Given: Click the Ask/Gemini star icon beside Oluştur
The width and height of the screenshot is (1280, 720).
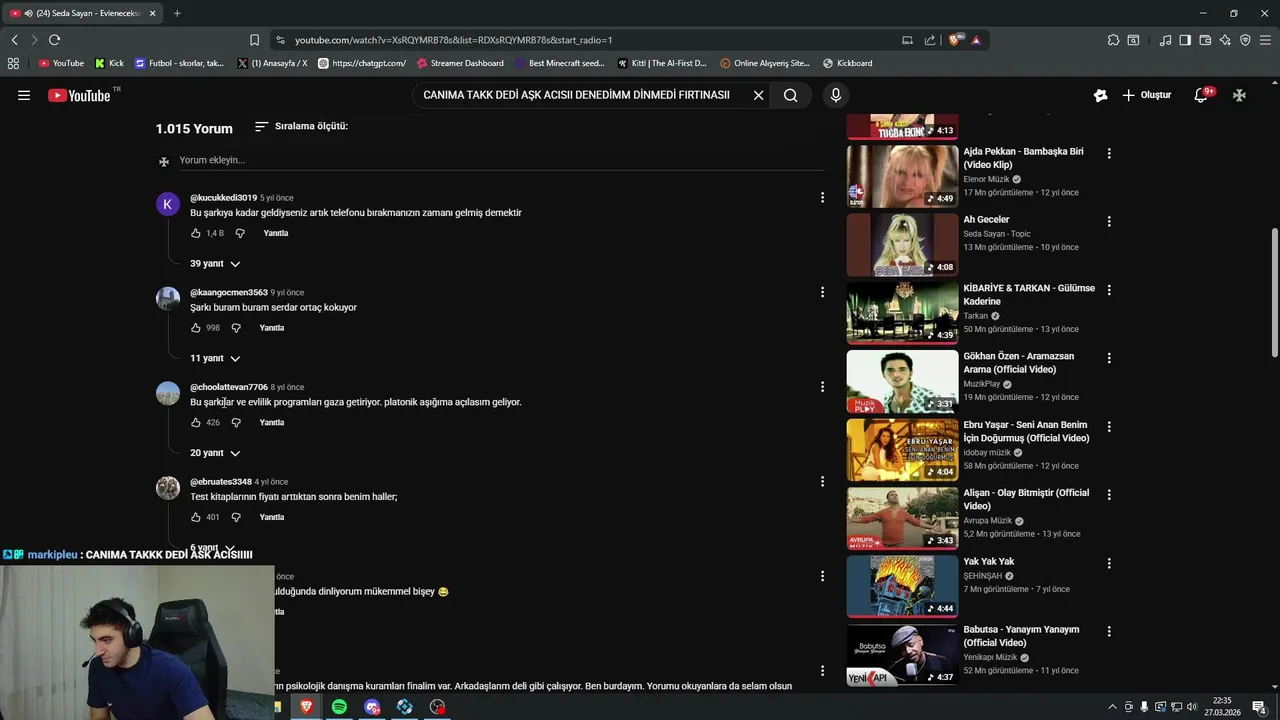Looking at the screenshot, I should 1100,95.
